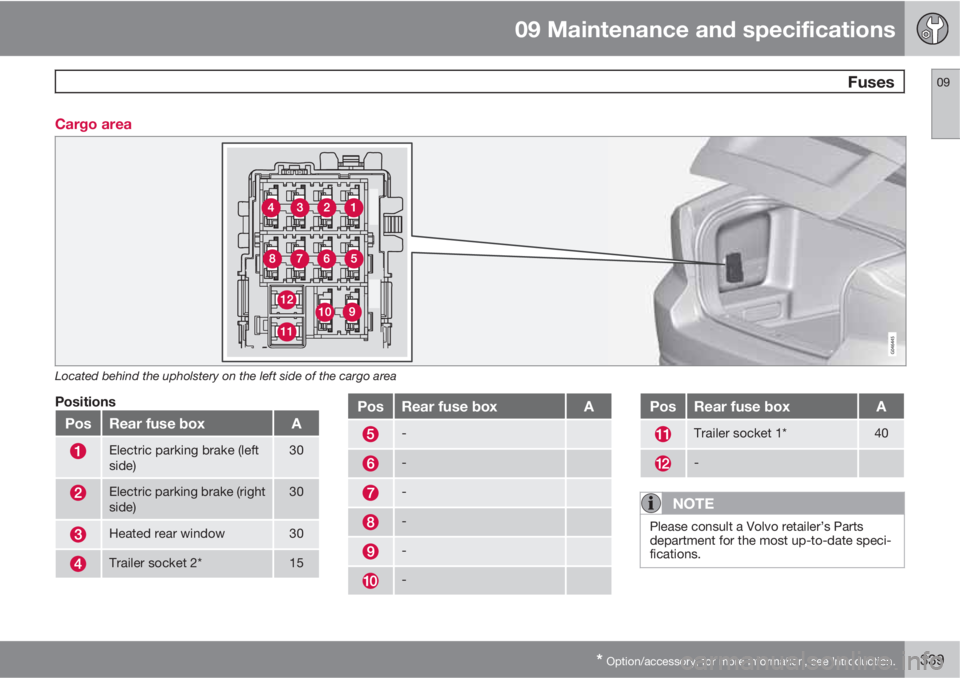Click position 9 badge in table
The height and width of the screenshot is (678, 960).
[x=370, y=551]
